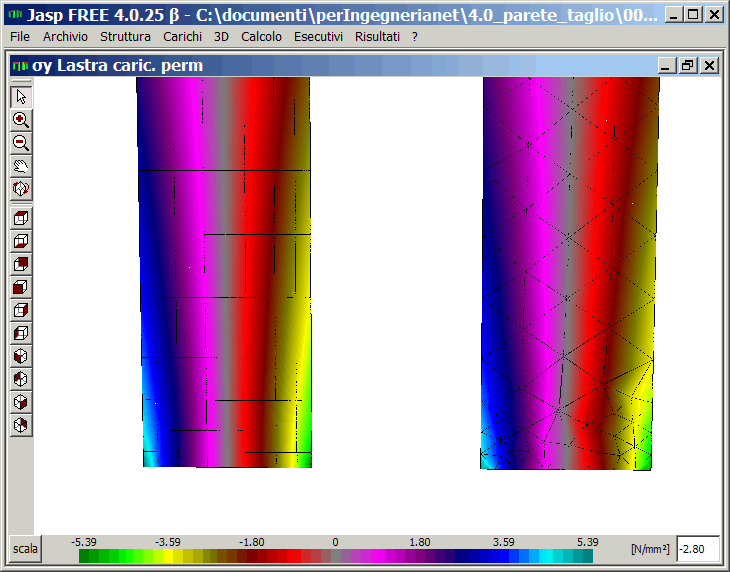Open the File menu

pos(20,37)
